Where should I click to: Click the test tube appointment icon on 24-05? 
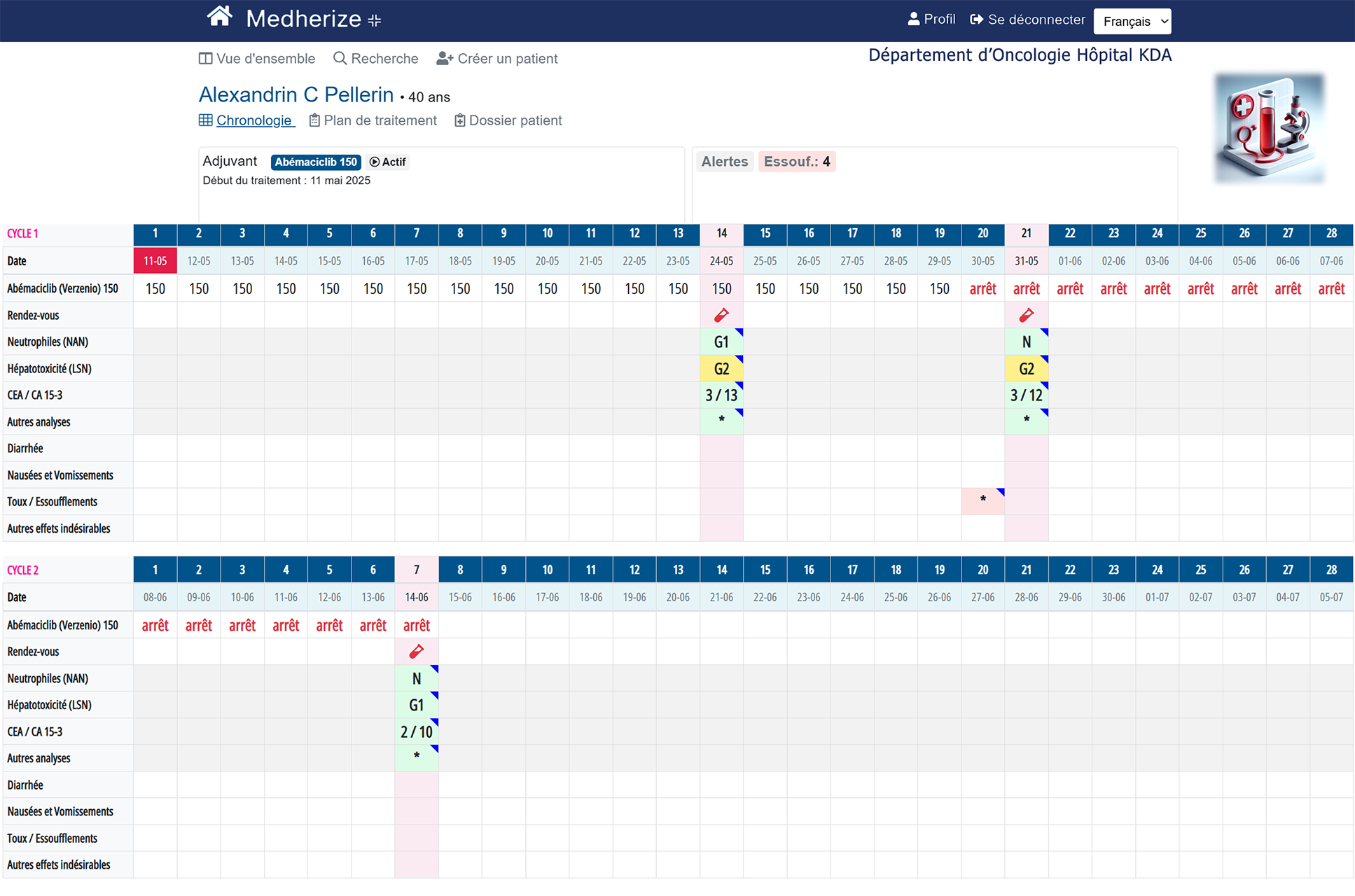[x=721, y=316]
